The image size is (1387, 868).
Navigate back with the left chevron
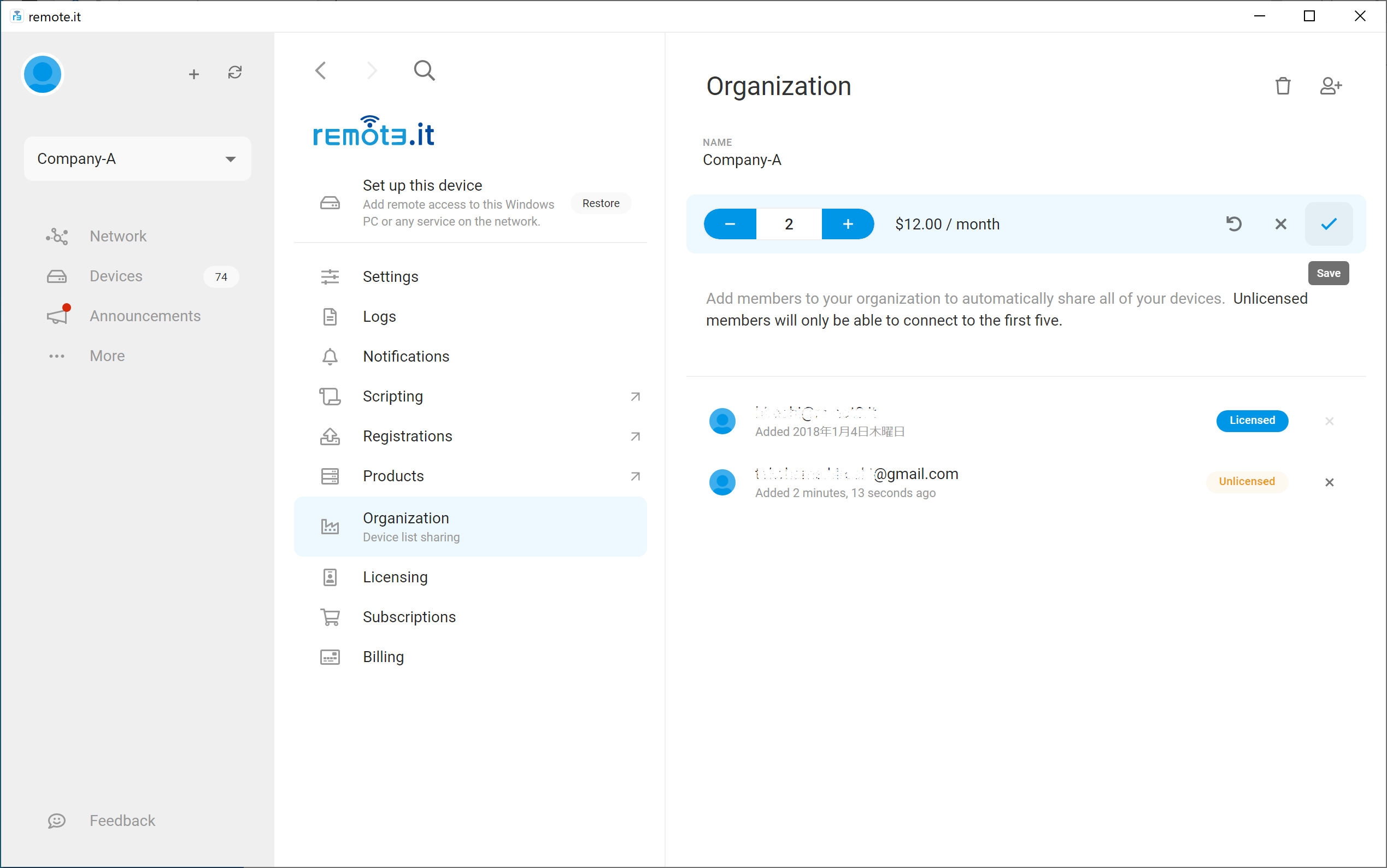coord(321,70)
